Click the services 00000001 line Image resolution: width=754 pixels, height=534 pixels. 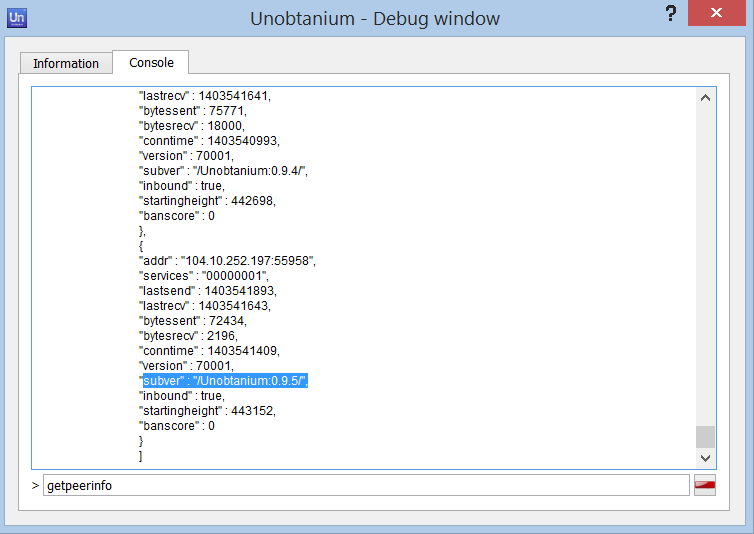coord(204,276)
